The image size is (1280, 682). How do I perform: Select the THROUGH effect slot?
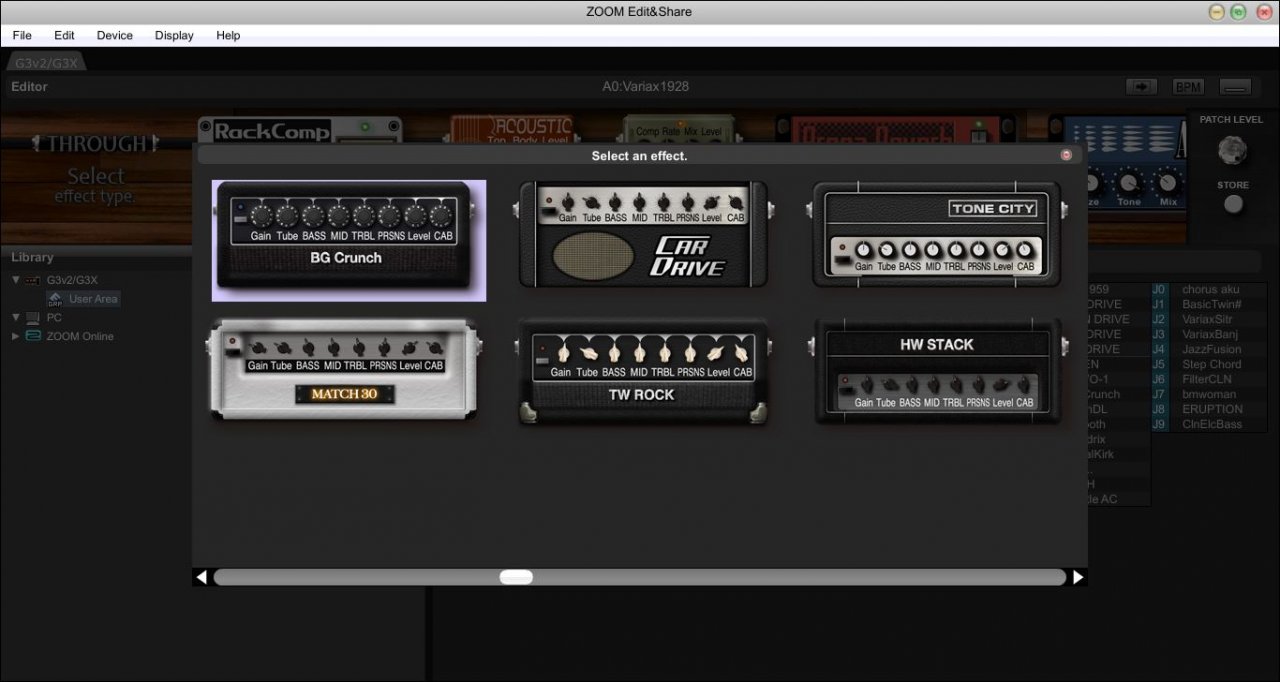click(x=95, y=170)
